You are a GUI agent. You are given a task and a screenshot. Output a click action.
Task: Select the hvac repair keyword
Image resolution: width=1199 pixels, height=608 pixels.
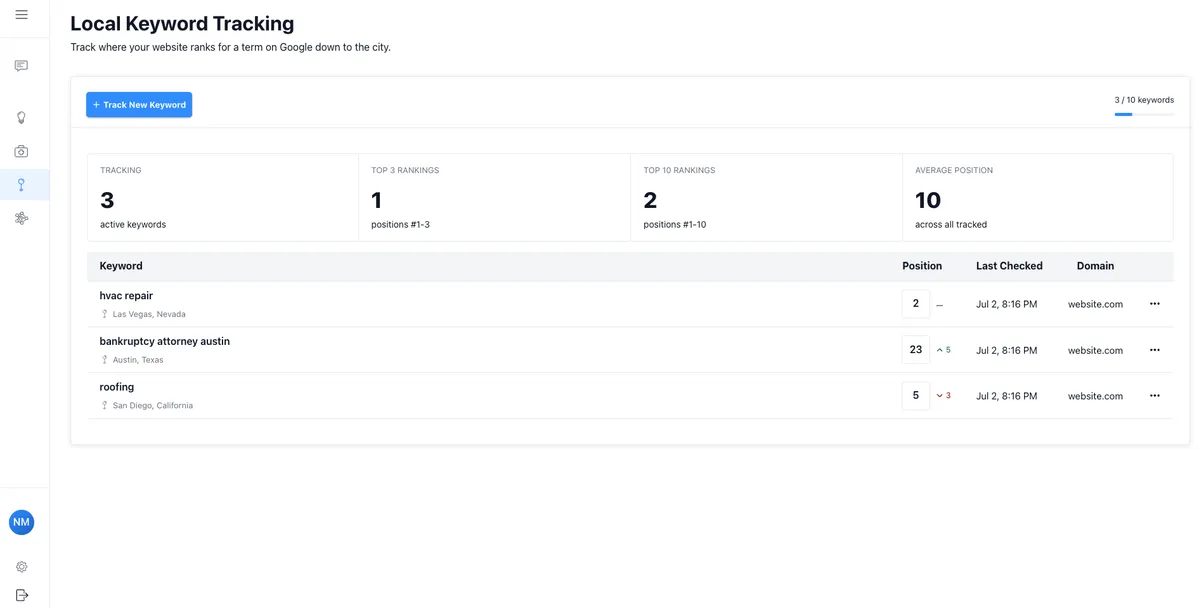[126, 295]
